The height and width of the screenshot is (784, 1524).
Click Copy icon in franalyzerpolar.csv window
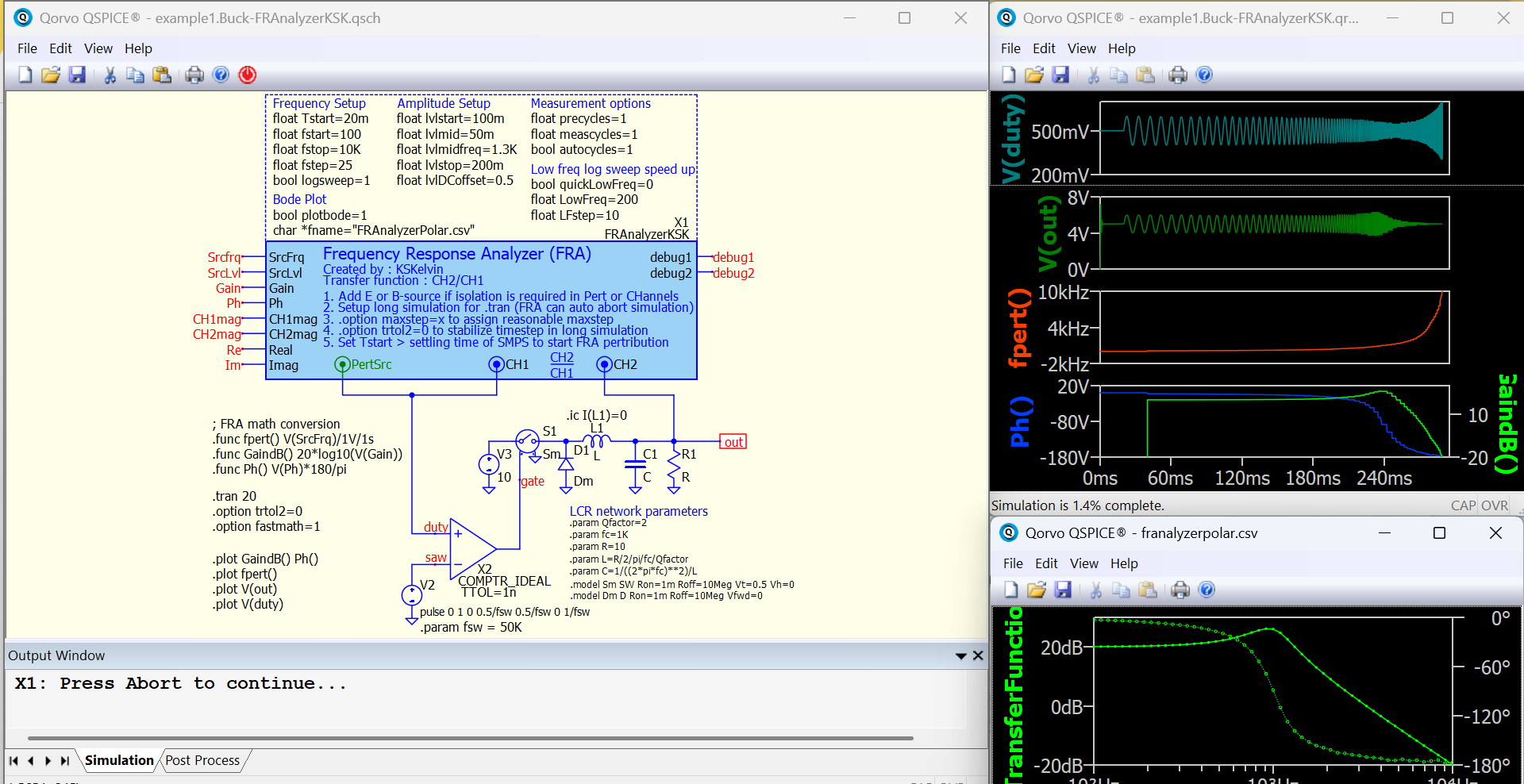point(1122,590)
